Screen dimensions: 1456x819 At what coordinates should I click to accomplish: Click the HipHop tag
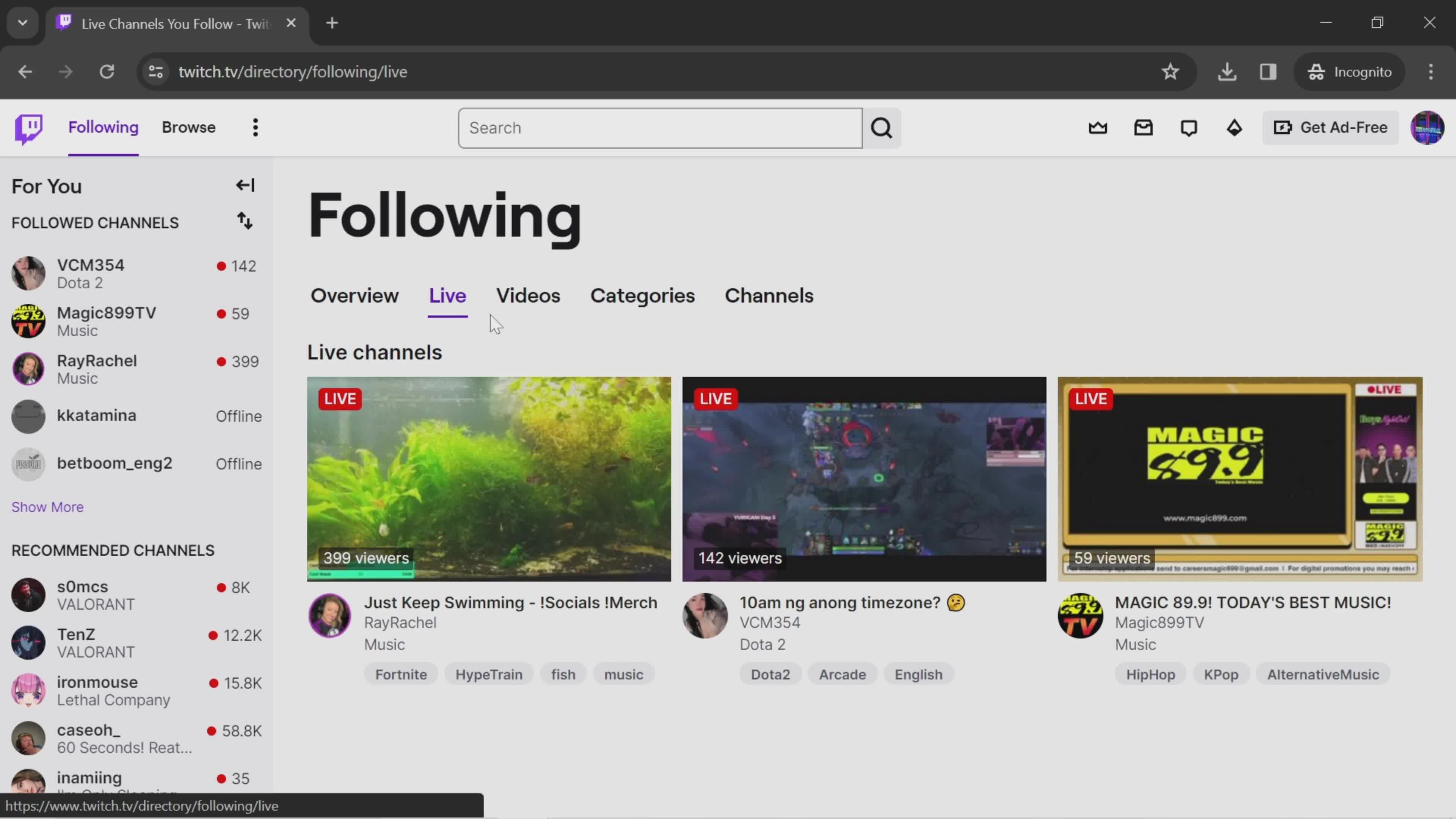[1150, 674]
